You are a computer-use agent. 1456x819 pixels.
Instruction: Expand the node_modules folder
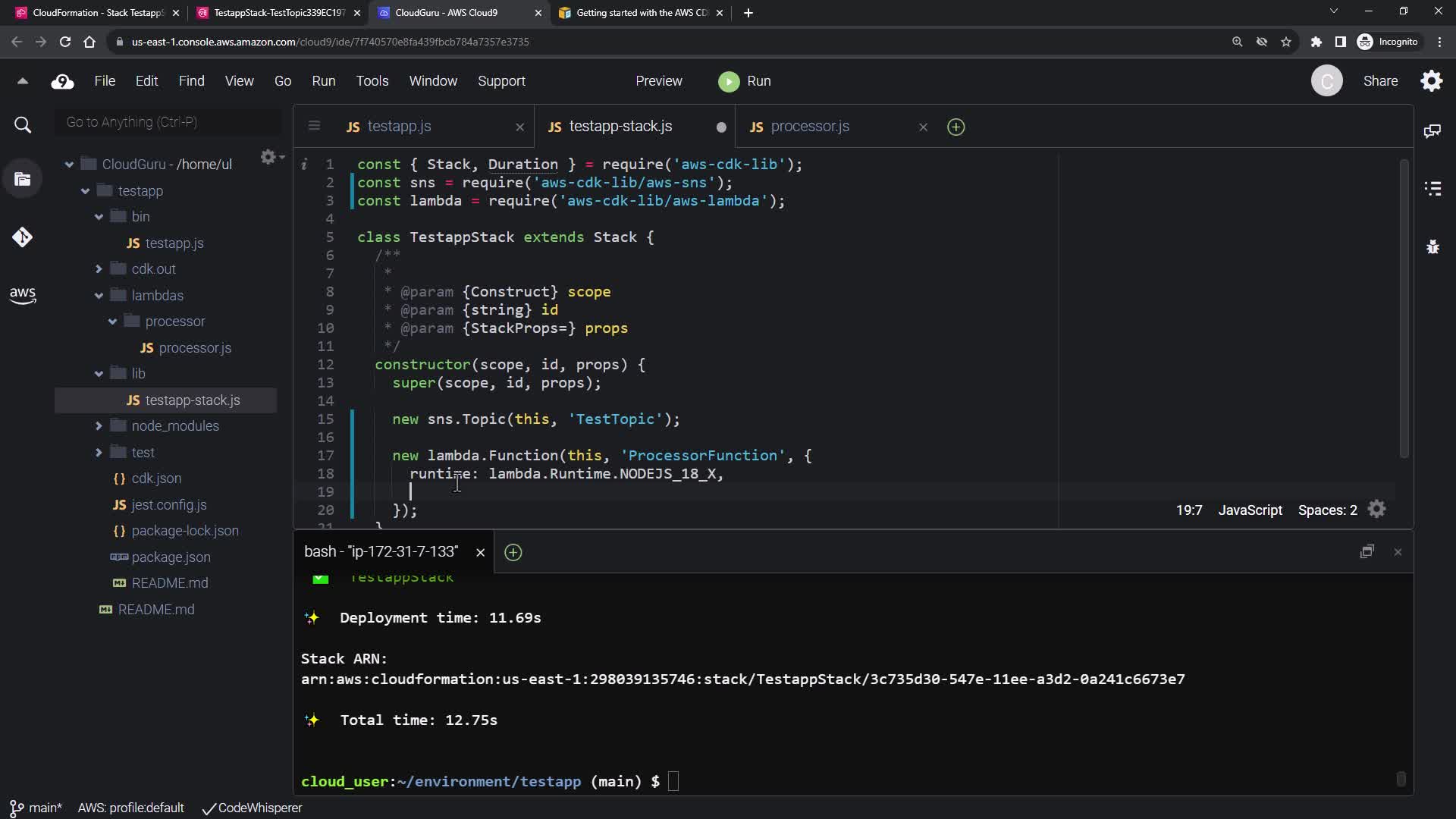click(x=99, y=426)
